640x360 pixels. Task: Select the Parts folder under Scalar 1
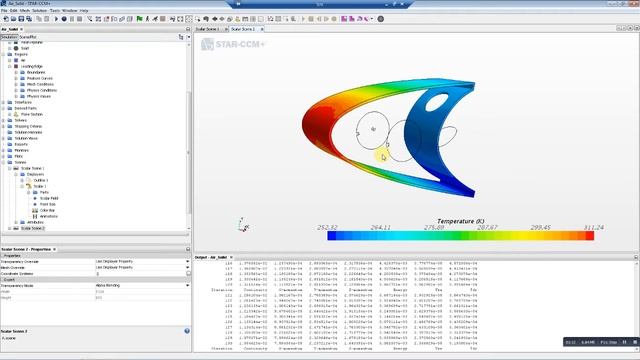(x=44, y=192)
